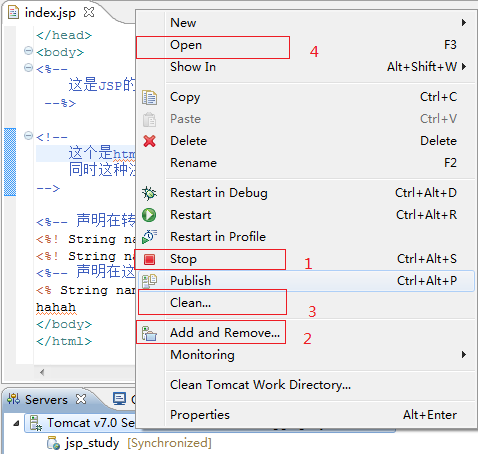478x455 pixels.
Task: Click the blue annotation marker in editor gutter
Action: coord(10,162)
